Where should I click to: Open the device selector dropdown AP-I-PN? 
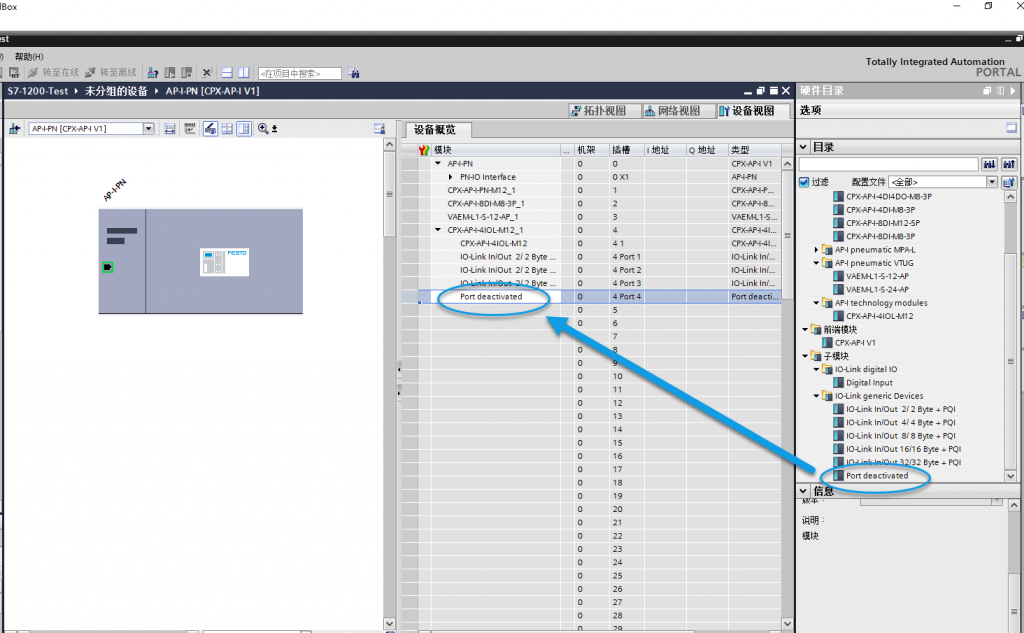(148, 129)
